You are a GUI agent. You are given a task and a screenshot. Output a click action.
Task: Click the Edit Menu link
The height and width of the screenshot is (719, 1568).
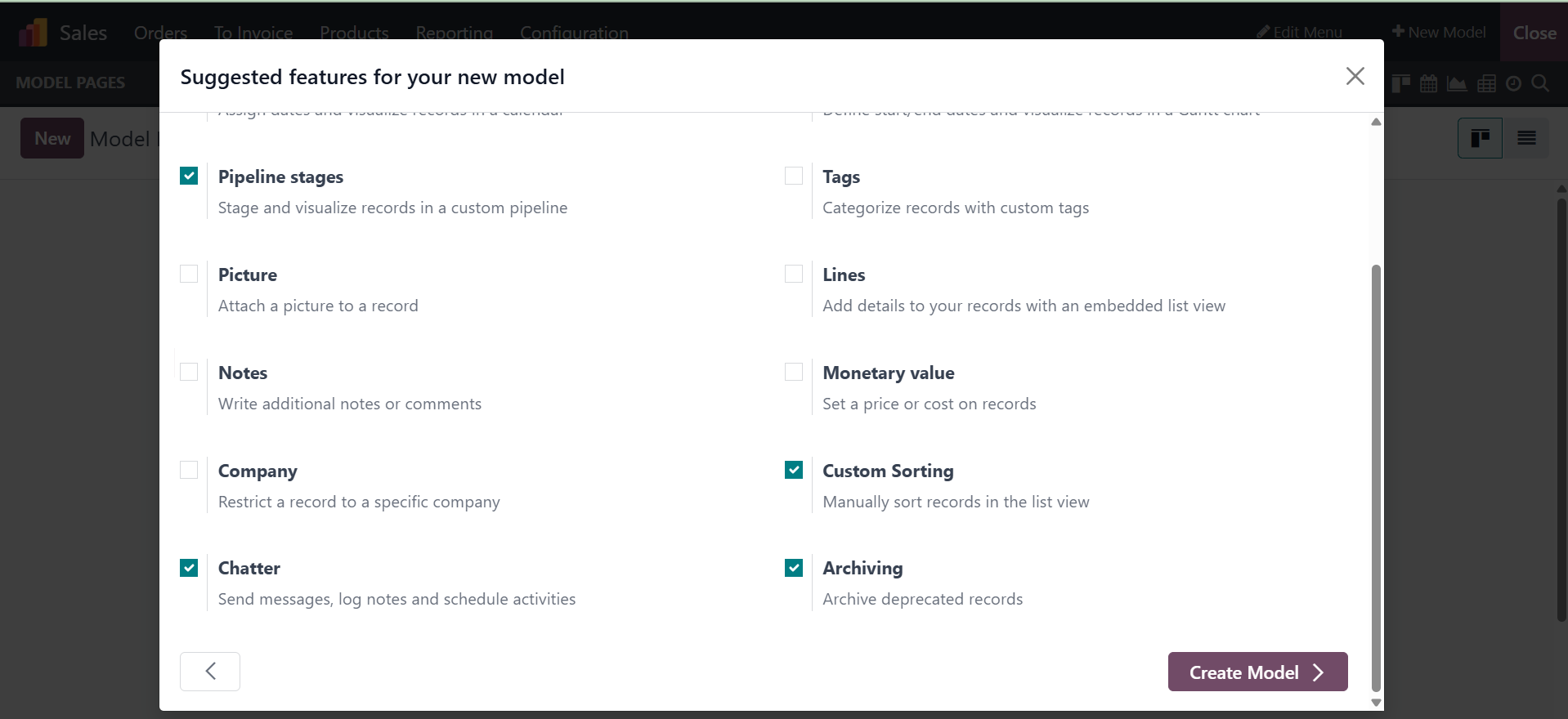pos(1300,32)
